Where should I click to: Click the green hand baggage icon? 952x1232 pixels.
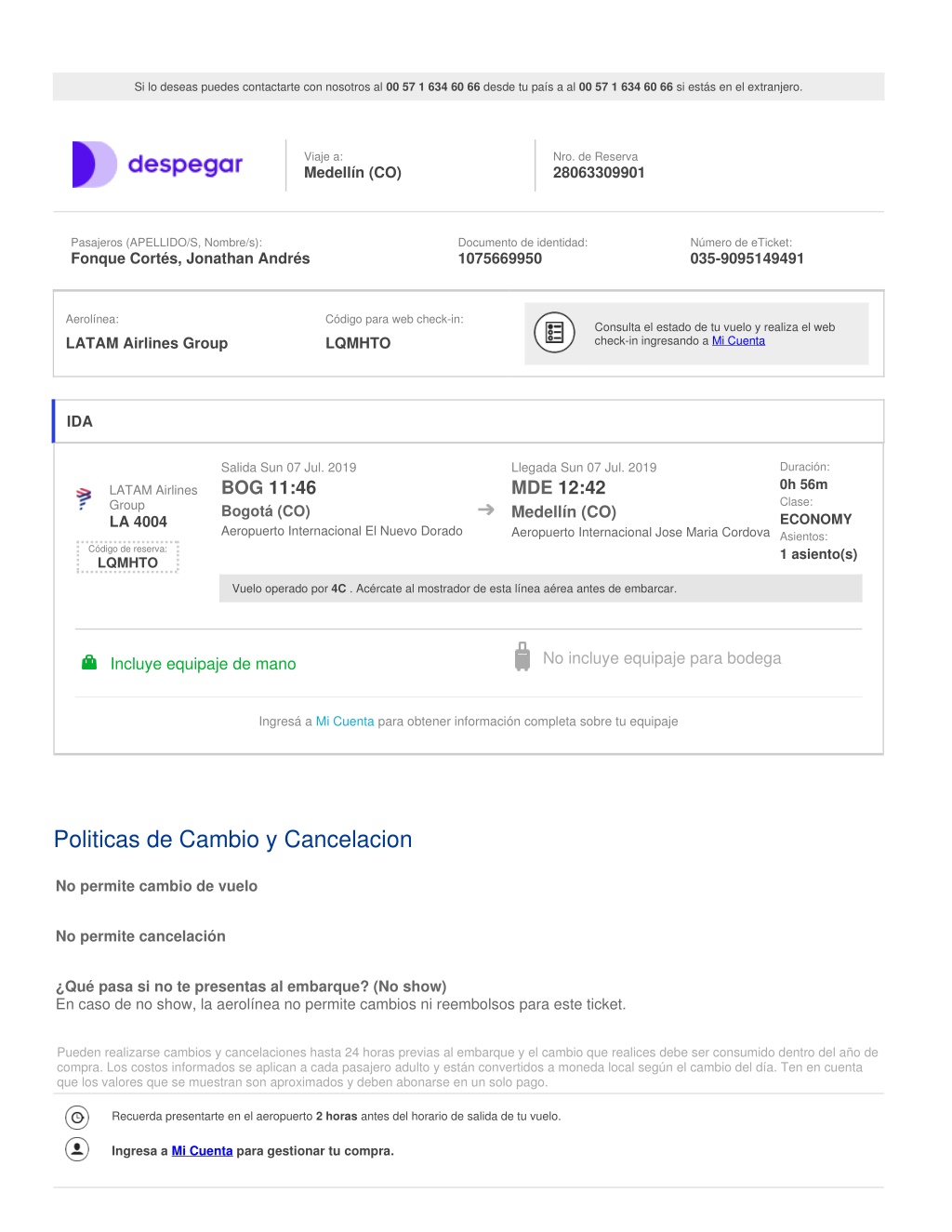[89, 663]
